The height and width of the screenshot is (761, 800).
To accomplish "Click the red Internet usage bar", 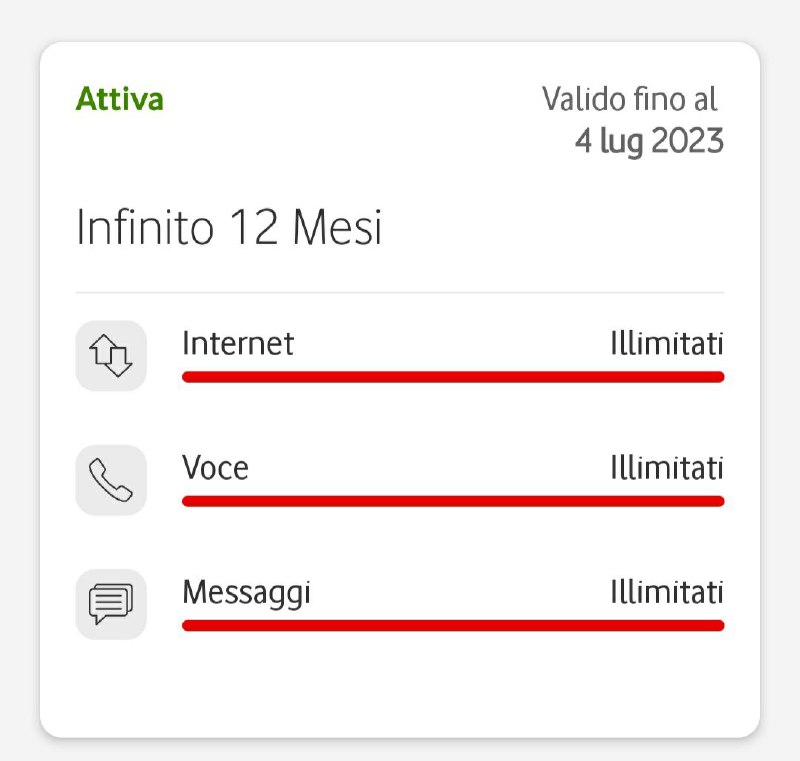I will [452, 377].
